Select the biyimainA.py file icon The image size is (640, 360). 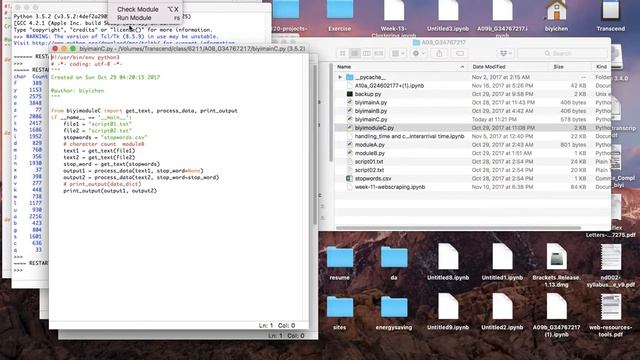pyautogui.click(x=349, y=102)
